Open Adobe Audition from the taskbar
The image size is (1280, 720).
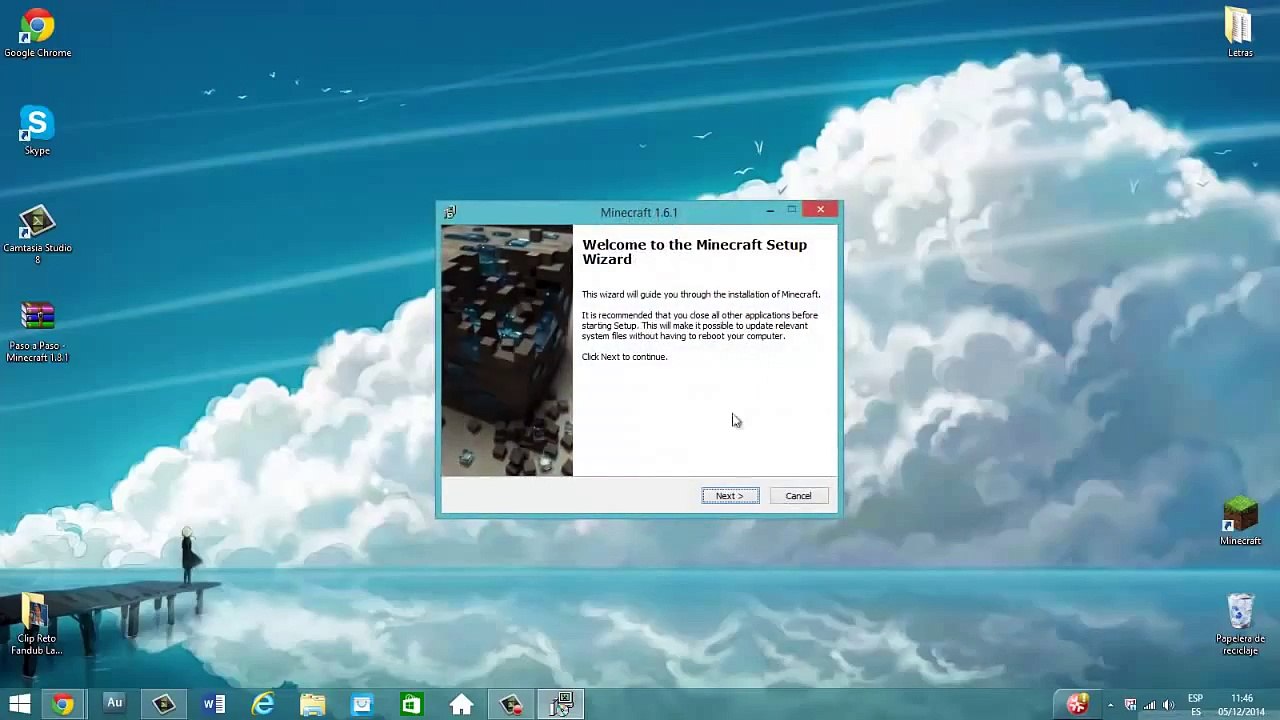pyautogui.click(x=114, y=704)
